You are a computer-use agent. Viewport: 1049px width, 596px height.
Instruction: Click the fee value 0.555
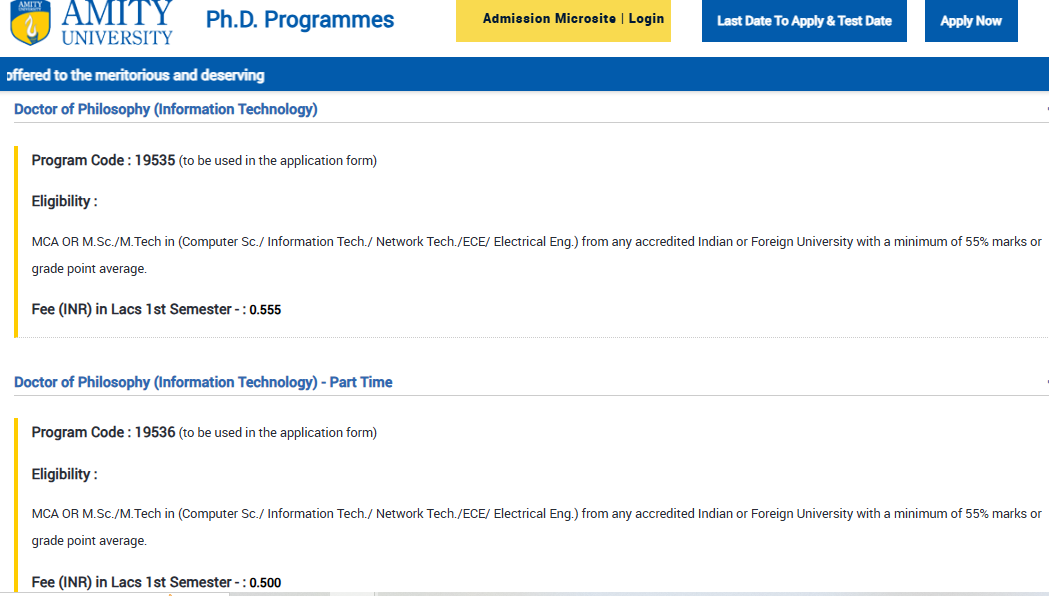click(x=265, y=310)
